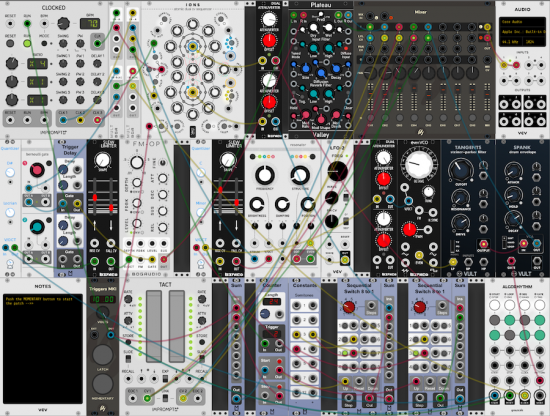Click the ODD output jack on Resonator
Screen dimensions: 550x416
tap(297, 259)
